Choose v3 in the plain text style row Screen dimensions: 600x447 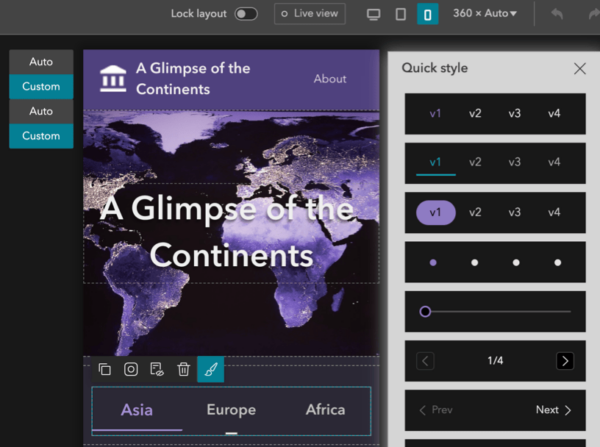[x=515, y=113]
